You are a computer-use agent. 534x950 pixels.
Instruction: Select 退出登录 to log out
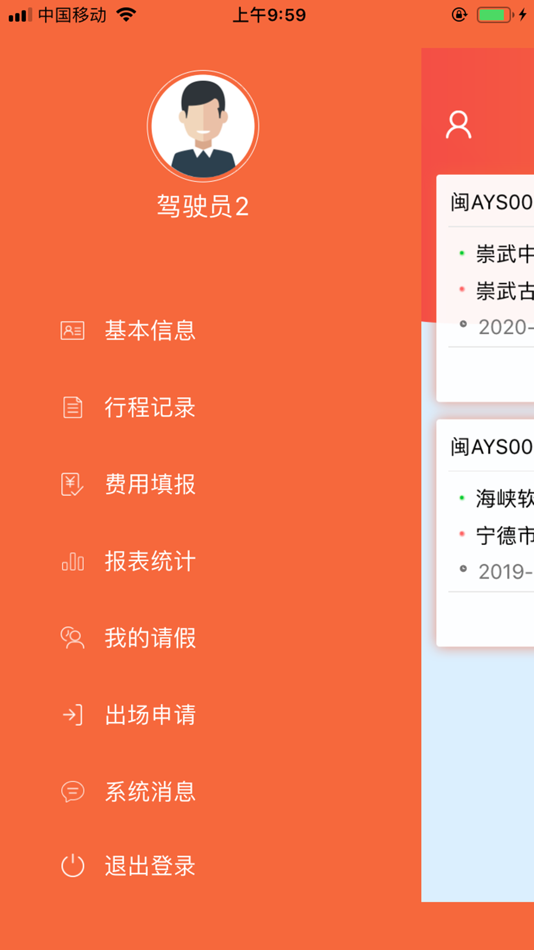(150, 866)
